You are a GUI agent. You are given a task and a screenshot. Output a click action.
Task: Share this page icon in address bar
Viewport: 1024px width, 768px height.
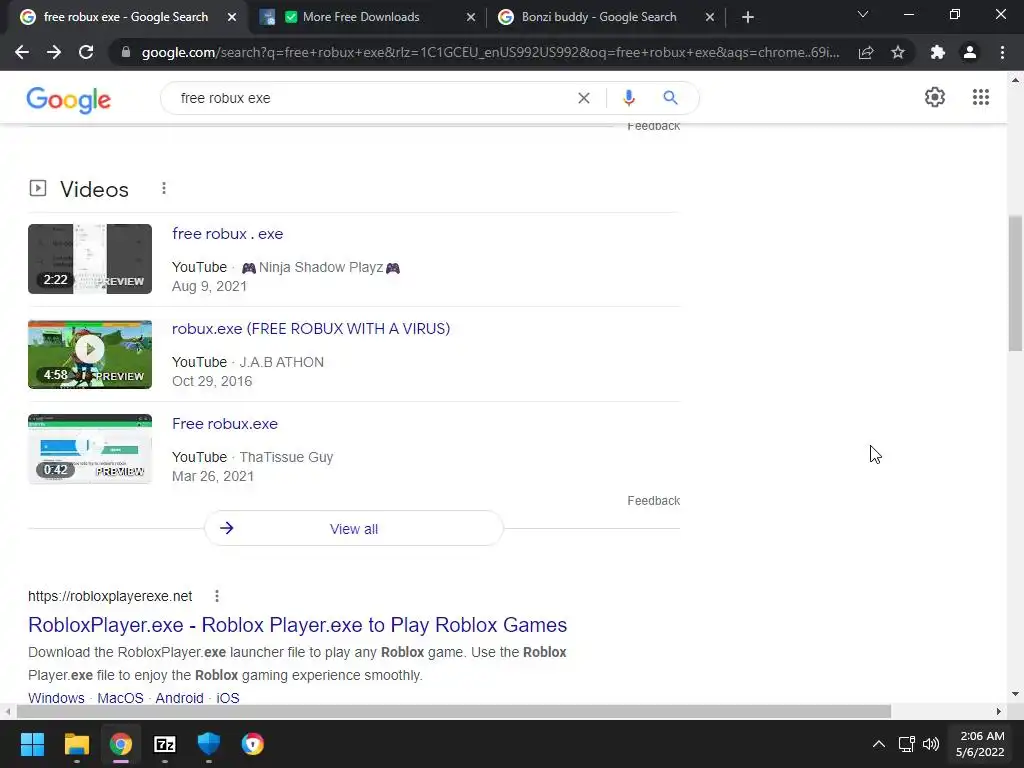click(866, 52)
